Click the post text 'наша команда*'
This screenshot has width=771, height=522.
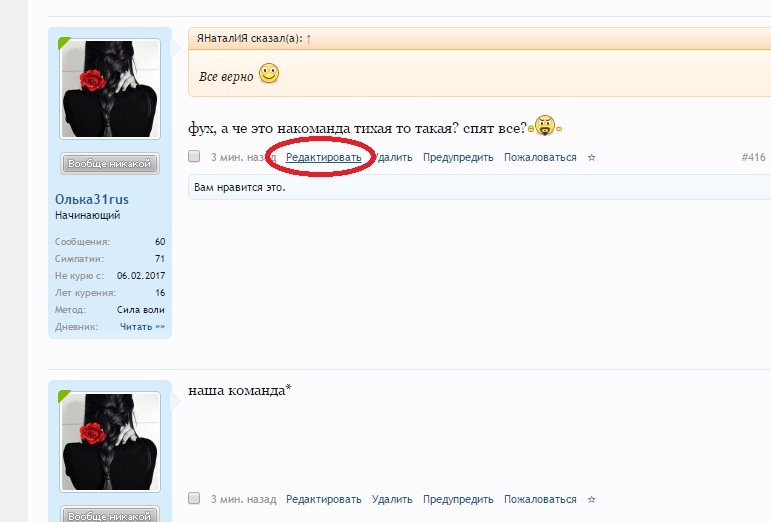tap(240, 390)
